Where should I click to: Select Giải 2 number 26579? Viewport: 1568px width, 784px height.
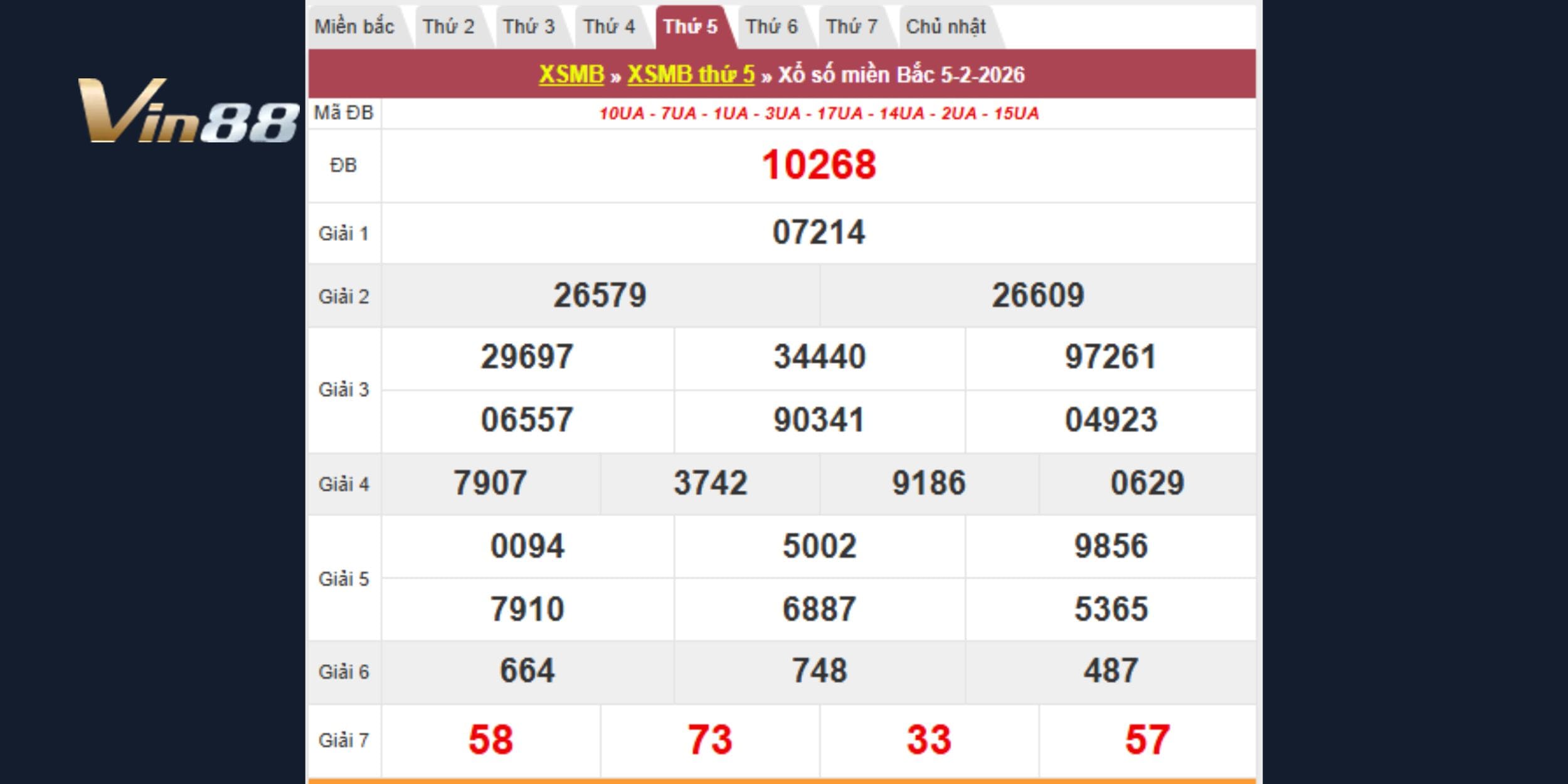[x=600, y=295]
